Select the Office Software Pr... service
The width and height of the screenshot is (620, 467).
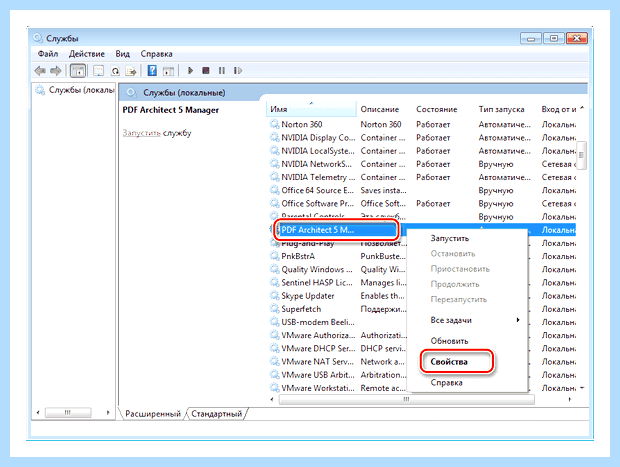pos(318,203)
